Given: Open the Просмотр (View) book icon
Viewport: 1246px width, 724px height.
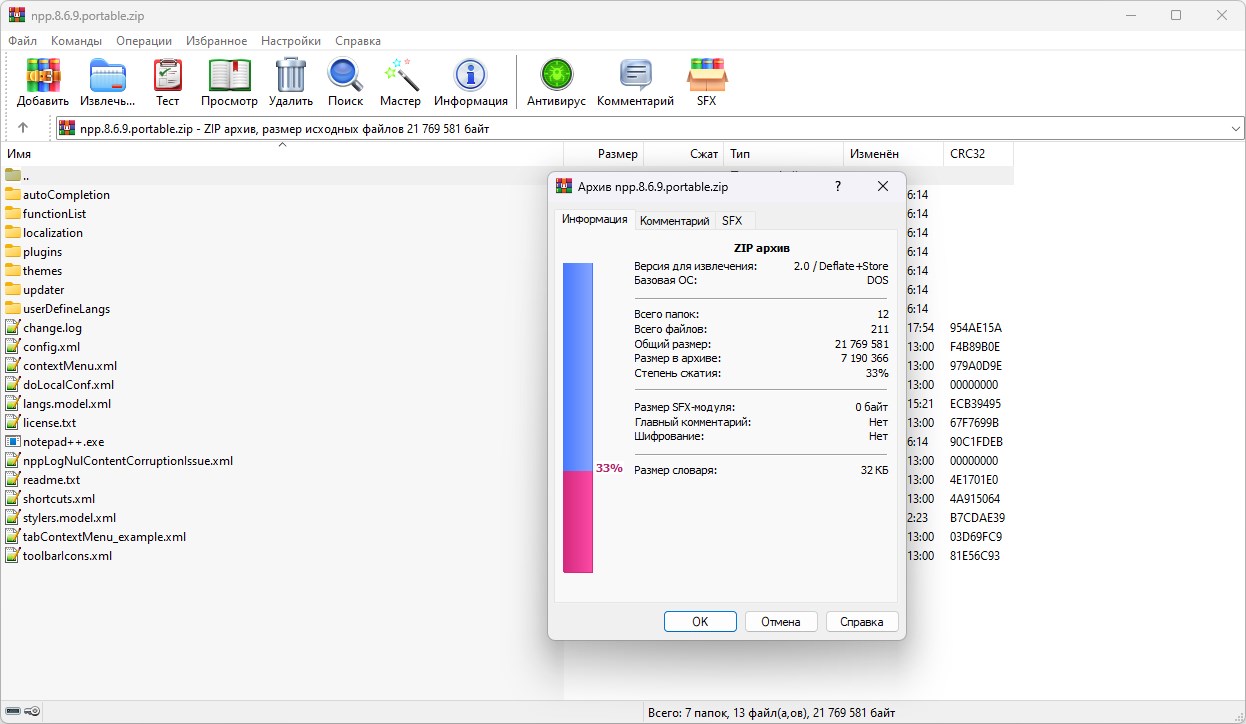Looking at the screenshot, I should click(229, 76).
